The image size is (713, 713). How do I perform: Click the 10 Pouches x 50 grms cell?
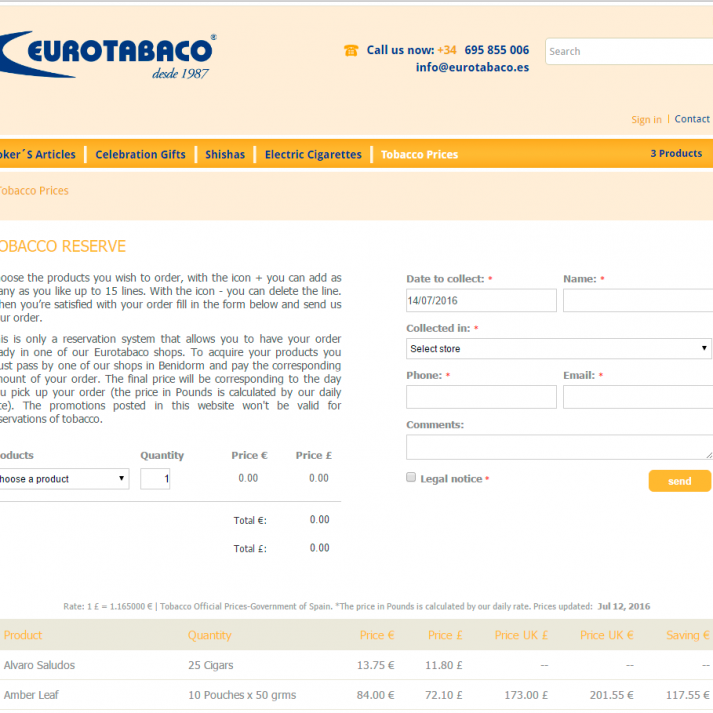(242, 695)
